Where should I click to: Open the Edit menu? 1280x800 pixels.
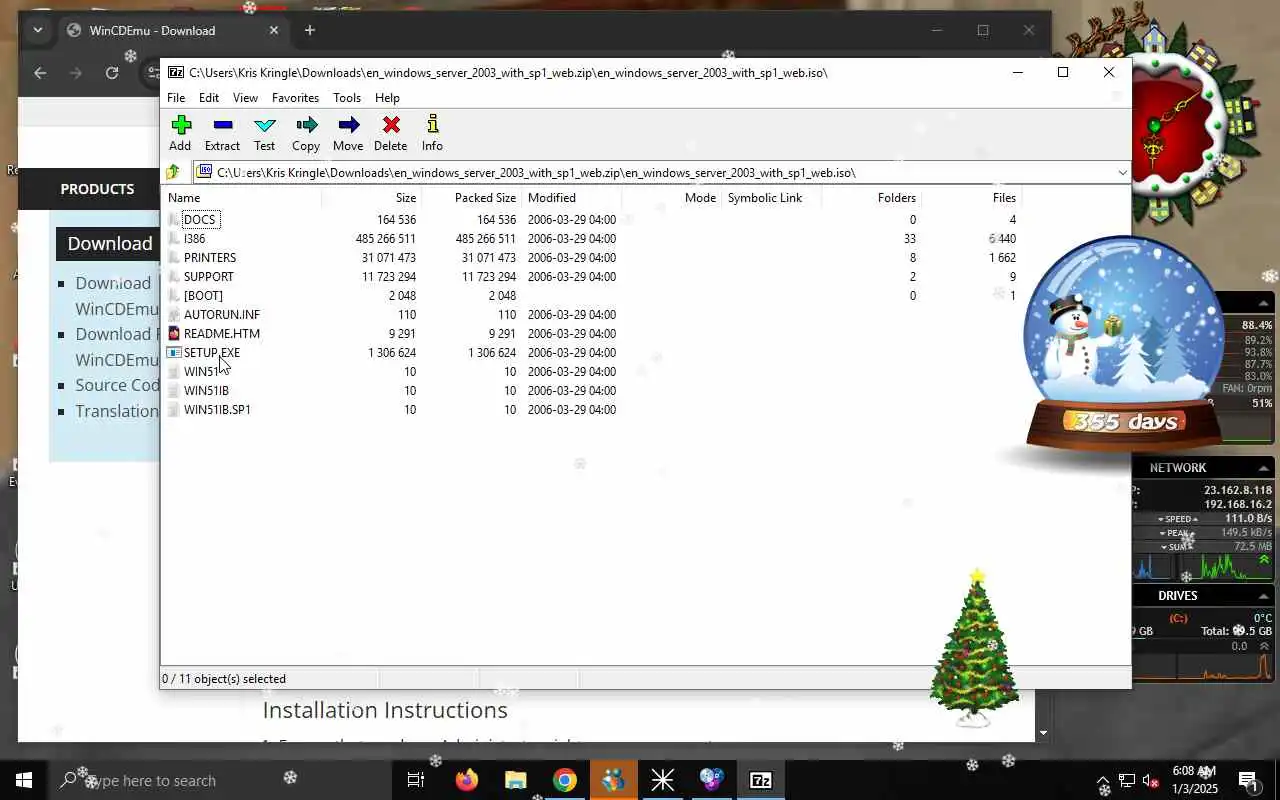(208, 97)
